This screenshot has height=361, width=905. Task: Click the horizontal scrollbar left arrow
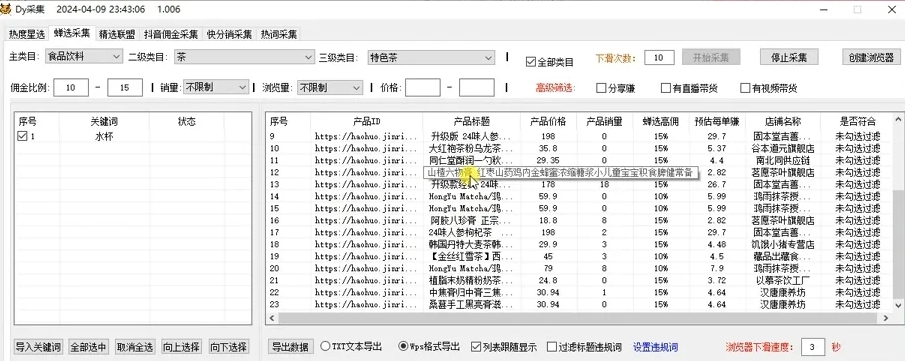tap(272, 318)
